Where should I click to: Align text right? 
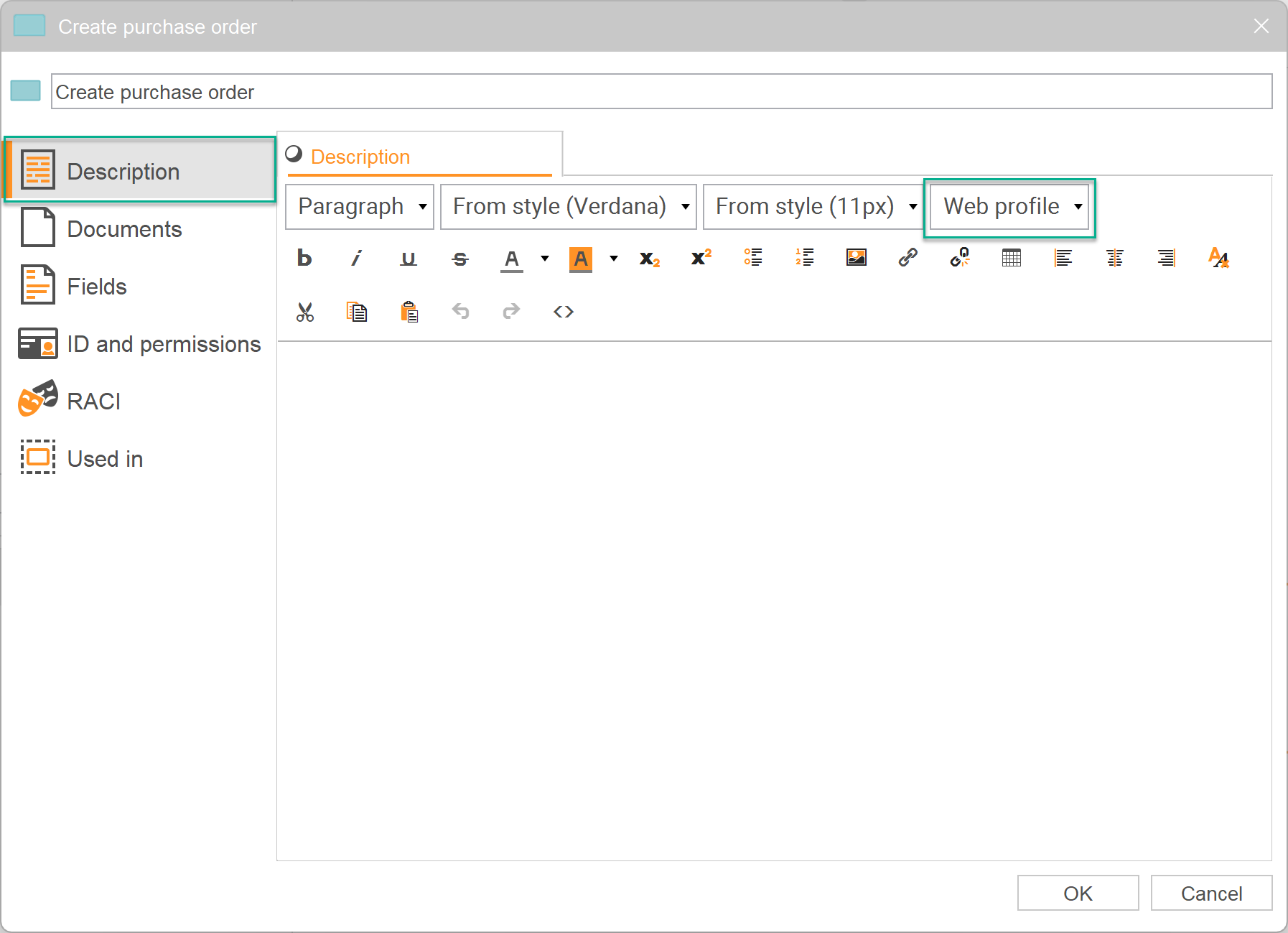(x=1167, y=257)
